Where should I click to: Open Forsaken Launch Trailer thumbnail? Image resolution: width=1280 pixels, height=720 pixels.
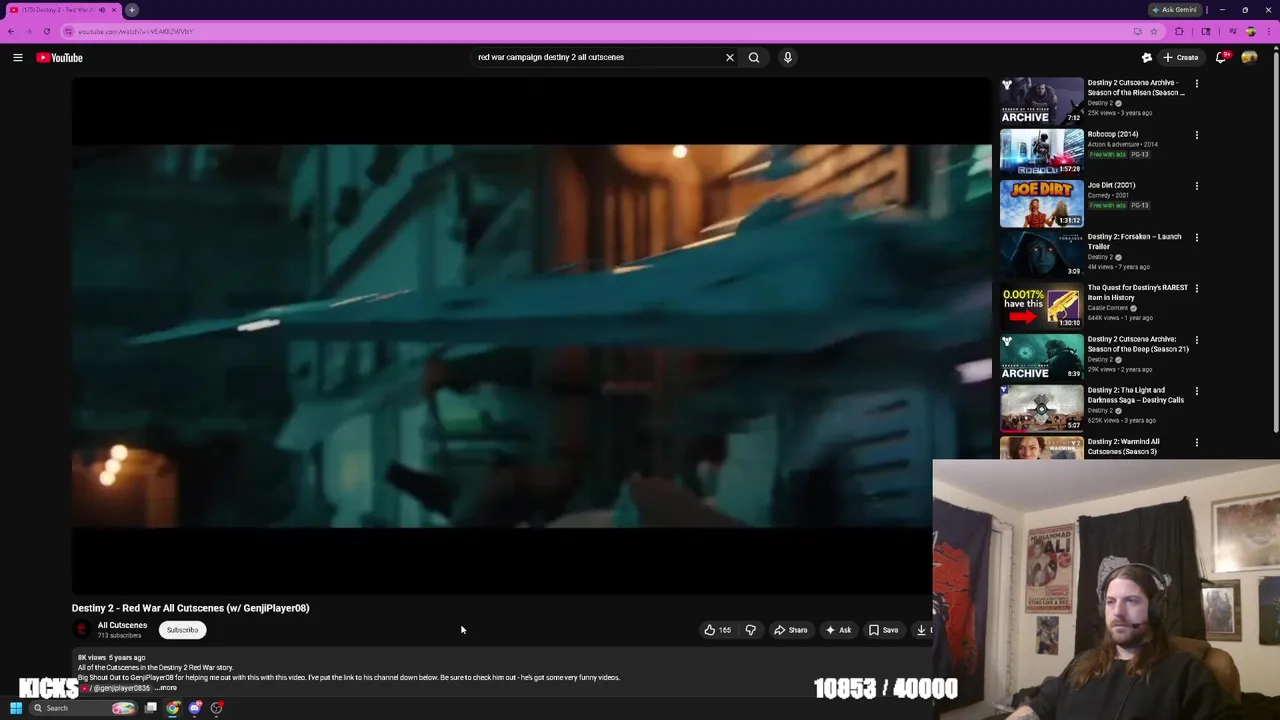click(x=1042, y=255)
